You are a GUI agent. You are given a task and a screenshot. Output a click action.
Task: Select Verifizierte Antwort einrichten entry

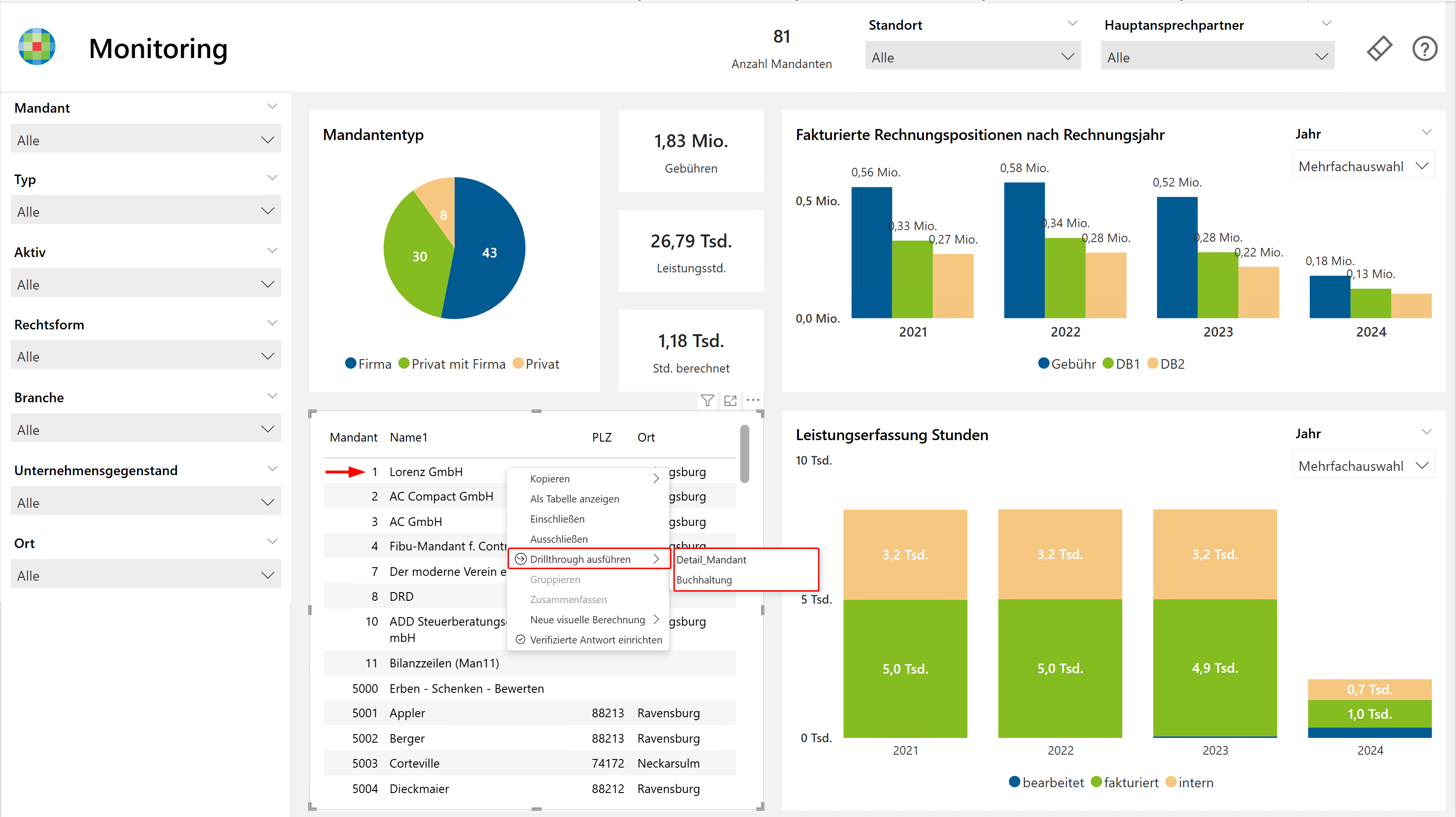[x=588, y=640]
